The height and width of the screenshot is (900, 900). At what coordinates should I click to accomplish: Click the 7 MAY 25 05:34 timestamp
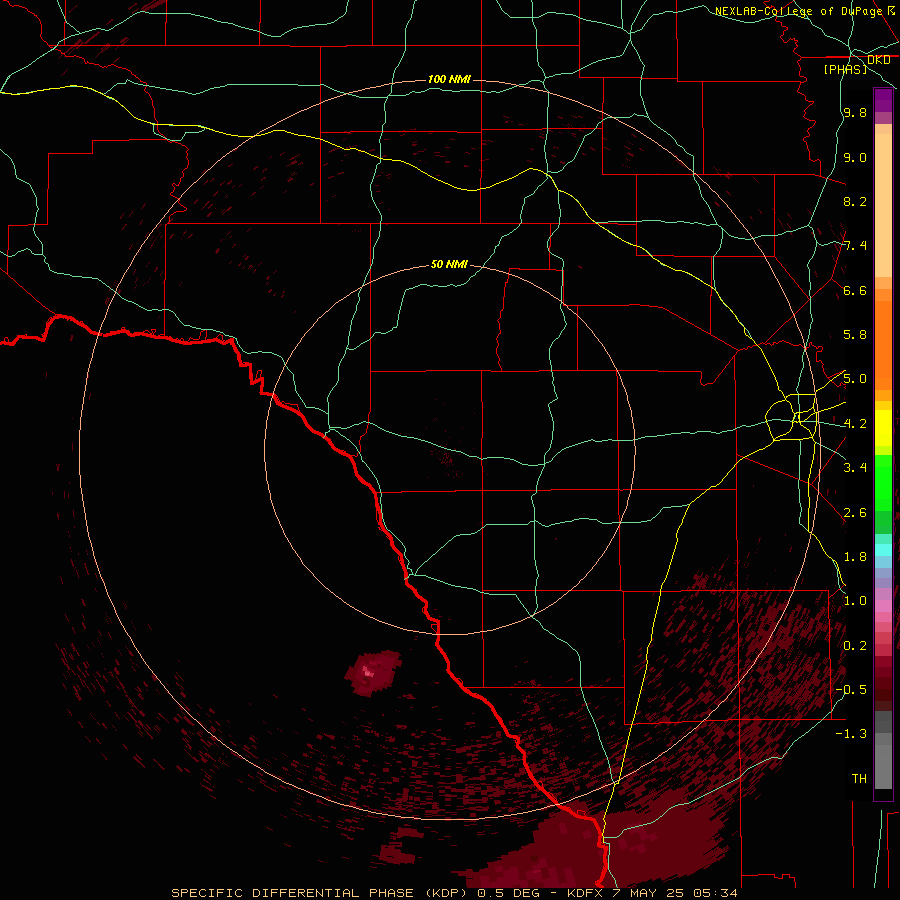click(676, 893)
